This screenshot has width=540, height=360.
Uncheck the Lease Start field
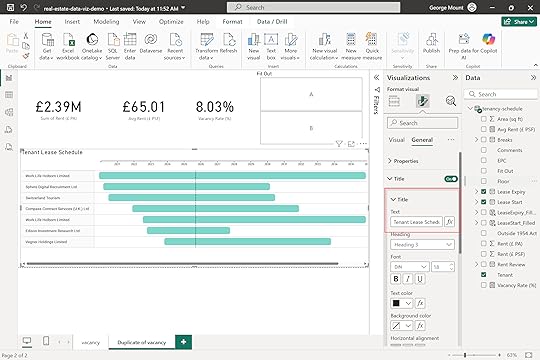point(484,202)
